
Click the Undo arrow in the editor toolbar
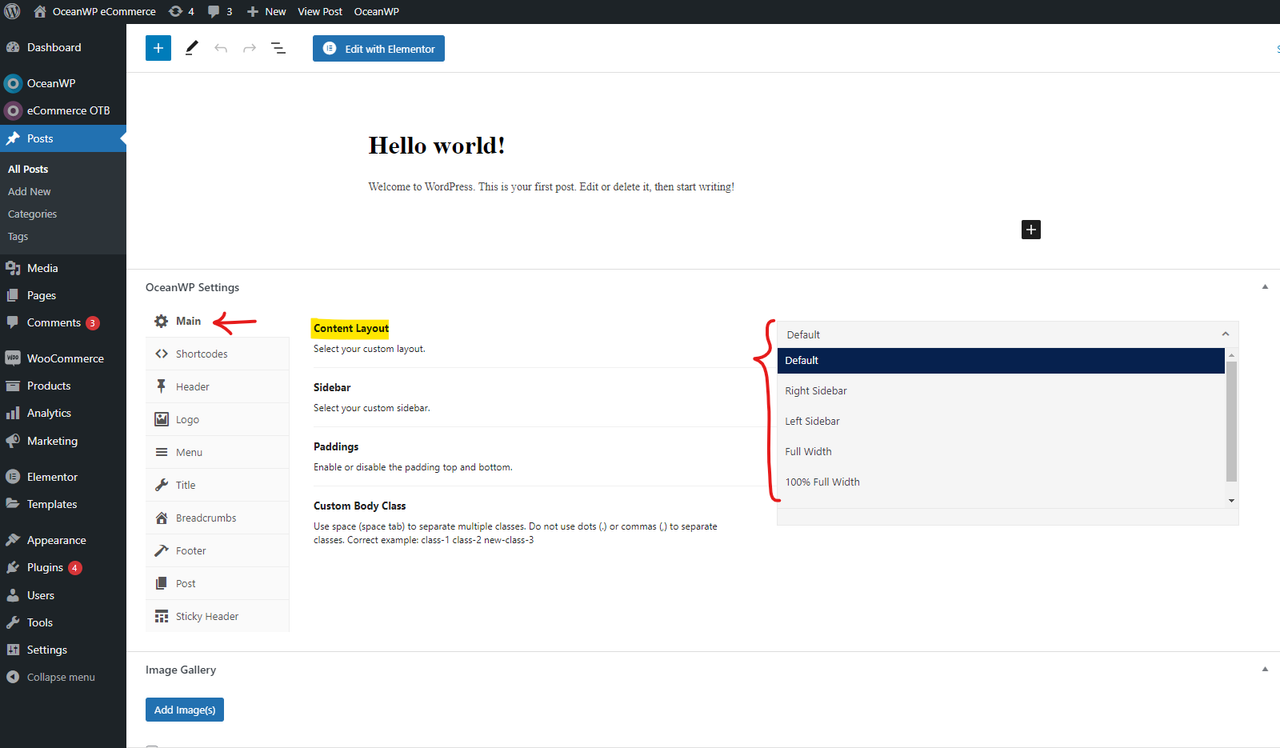[x=221, y=48]
